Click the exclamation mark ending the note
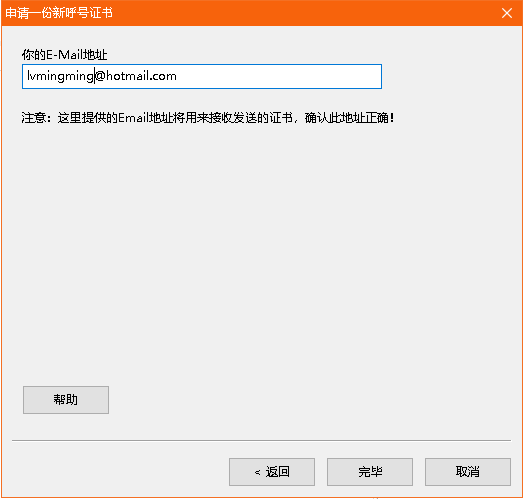524x499 pixels. [392, 118]
